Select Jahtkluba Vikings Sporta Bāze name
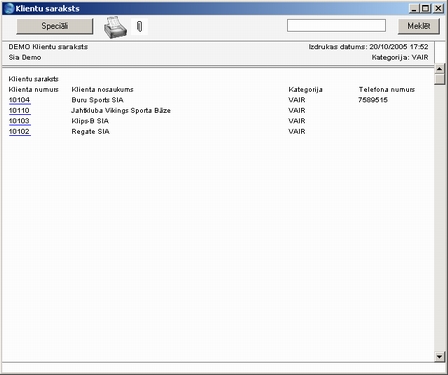Viewport: 448px width, 375px height. (x=121, y=110)
